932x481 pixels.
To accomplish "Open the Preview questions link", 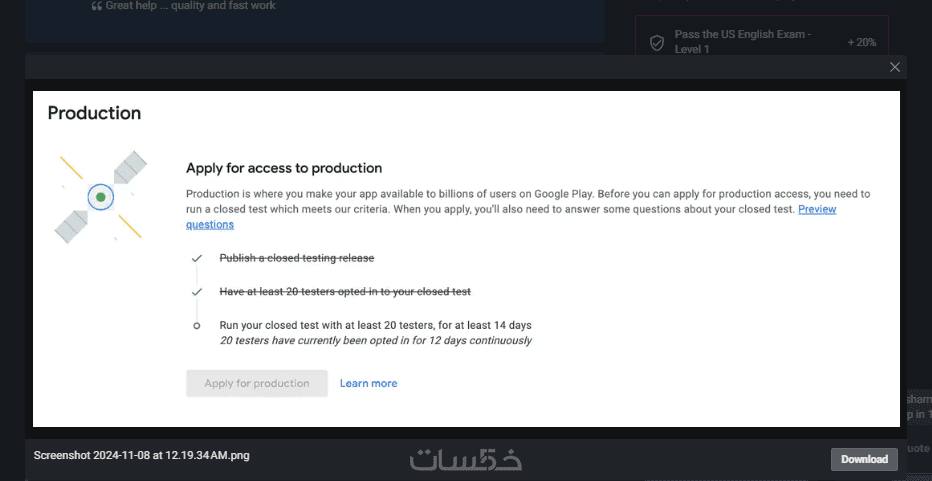I will [816, 210].
